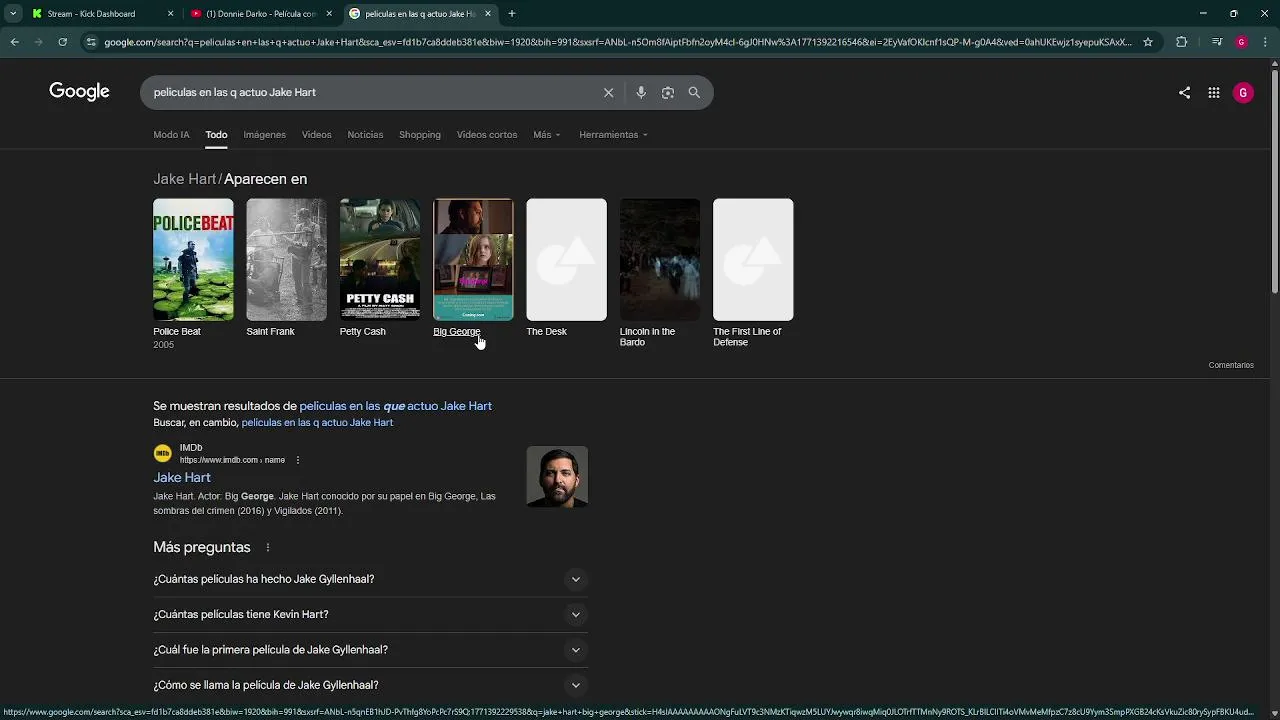Click the magnifier search button
The height and width of the screenshot is (720, 1280).
pyautogui.click(x=694, y=92)
